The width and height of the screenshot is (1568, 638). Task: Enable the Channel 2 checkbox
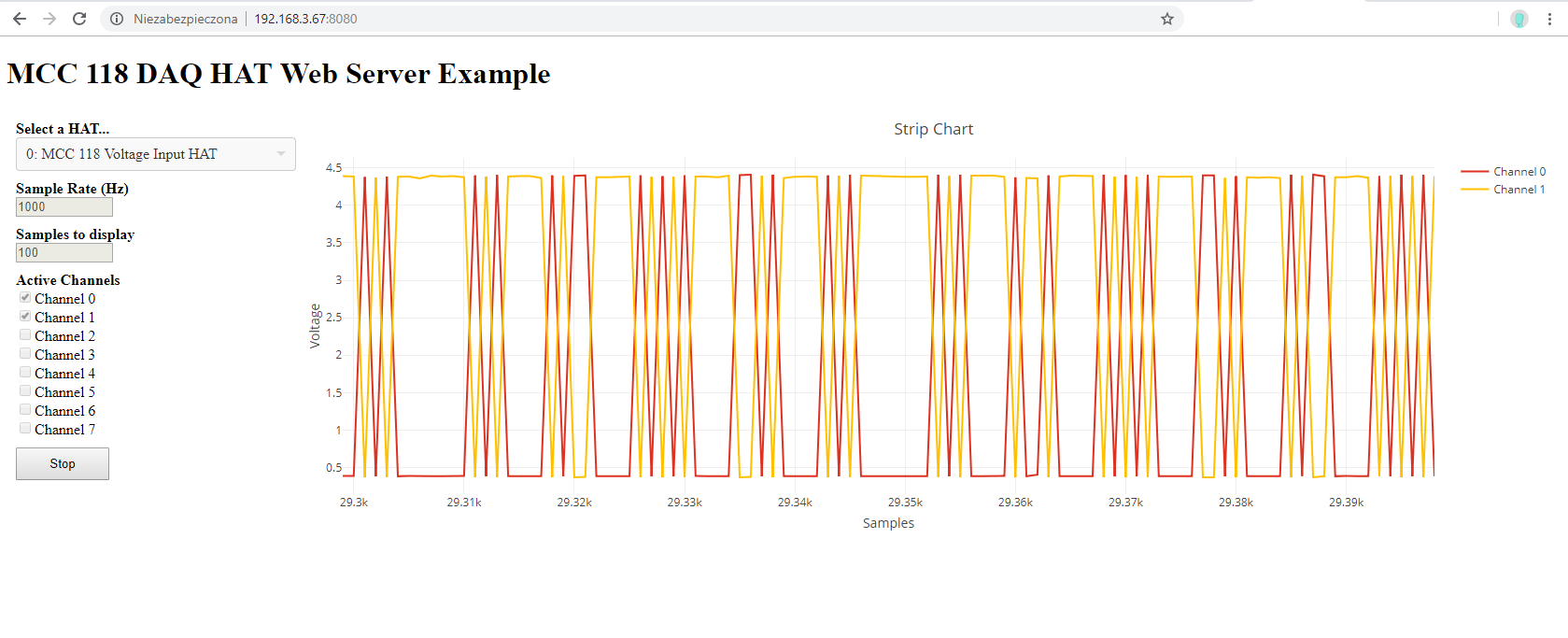[x=25, y=335]
